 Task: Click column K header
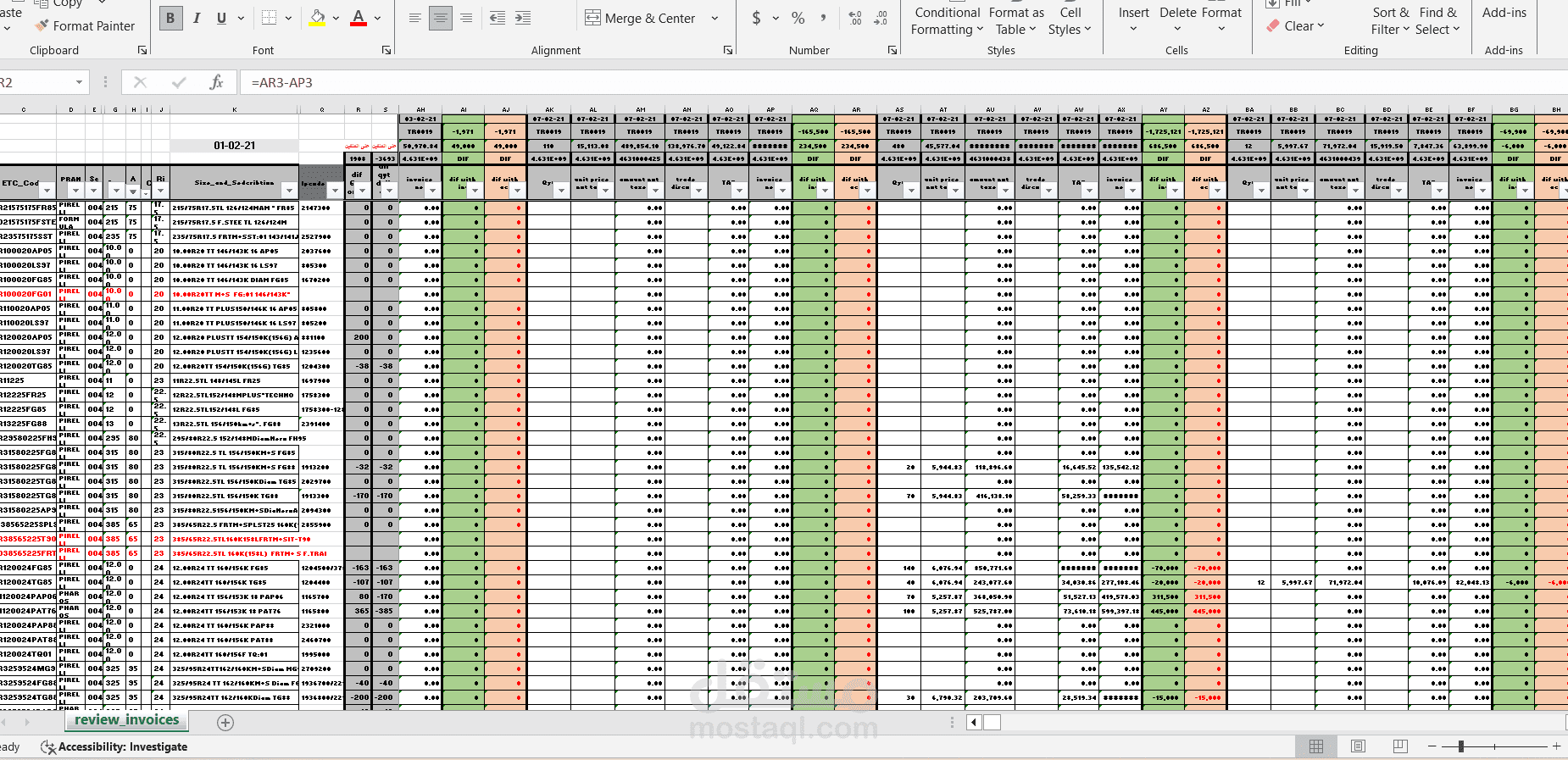tap(235, 110)
